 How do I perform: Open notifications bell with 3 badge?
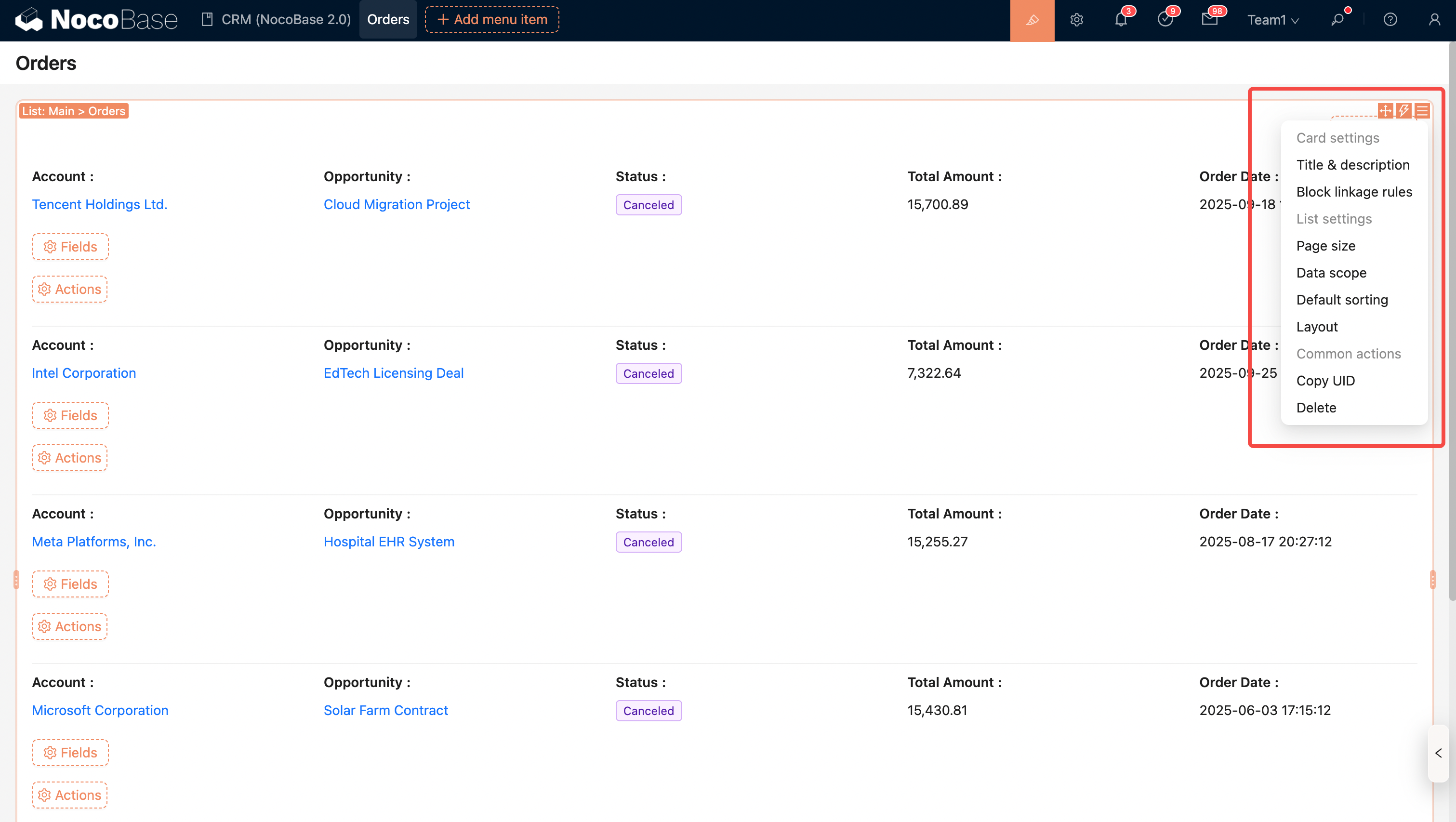[x=1121, y=20]
